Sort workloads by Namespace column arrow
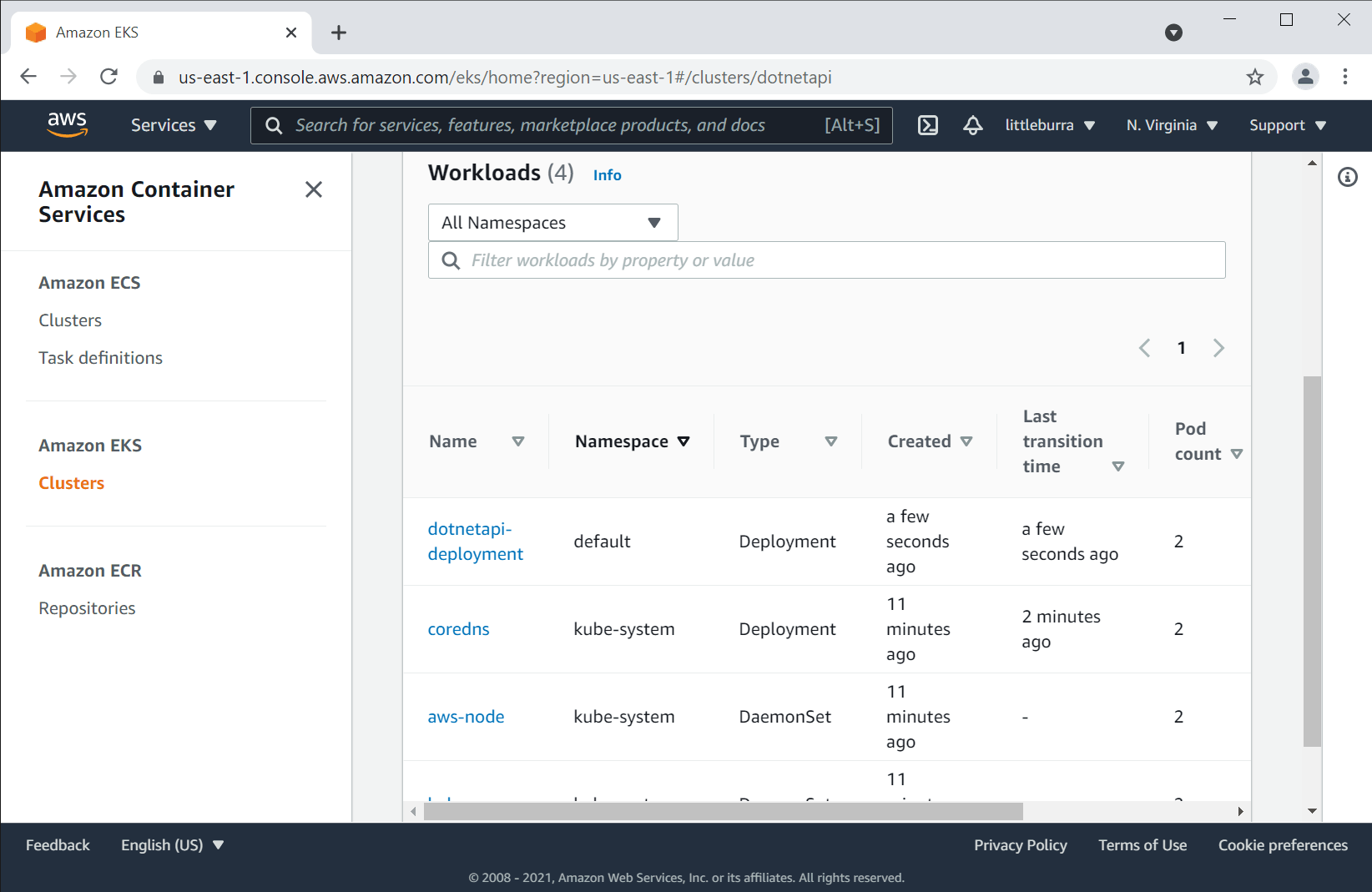The height and width of the screenshot is (892, 1372). pyautogui.click(x=683, y=441)
